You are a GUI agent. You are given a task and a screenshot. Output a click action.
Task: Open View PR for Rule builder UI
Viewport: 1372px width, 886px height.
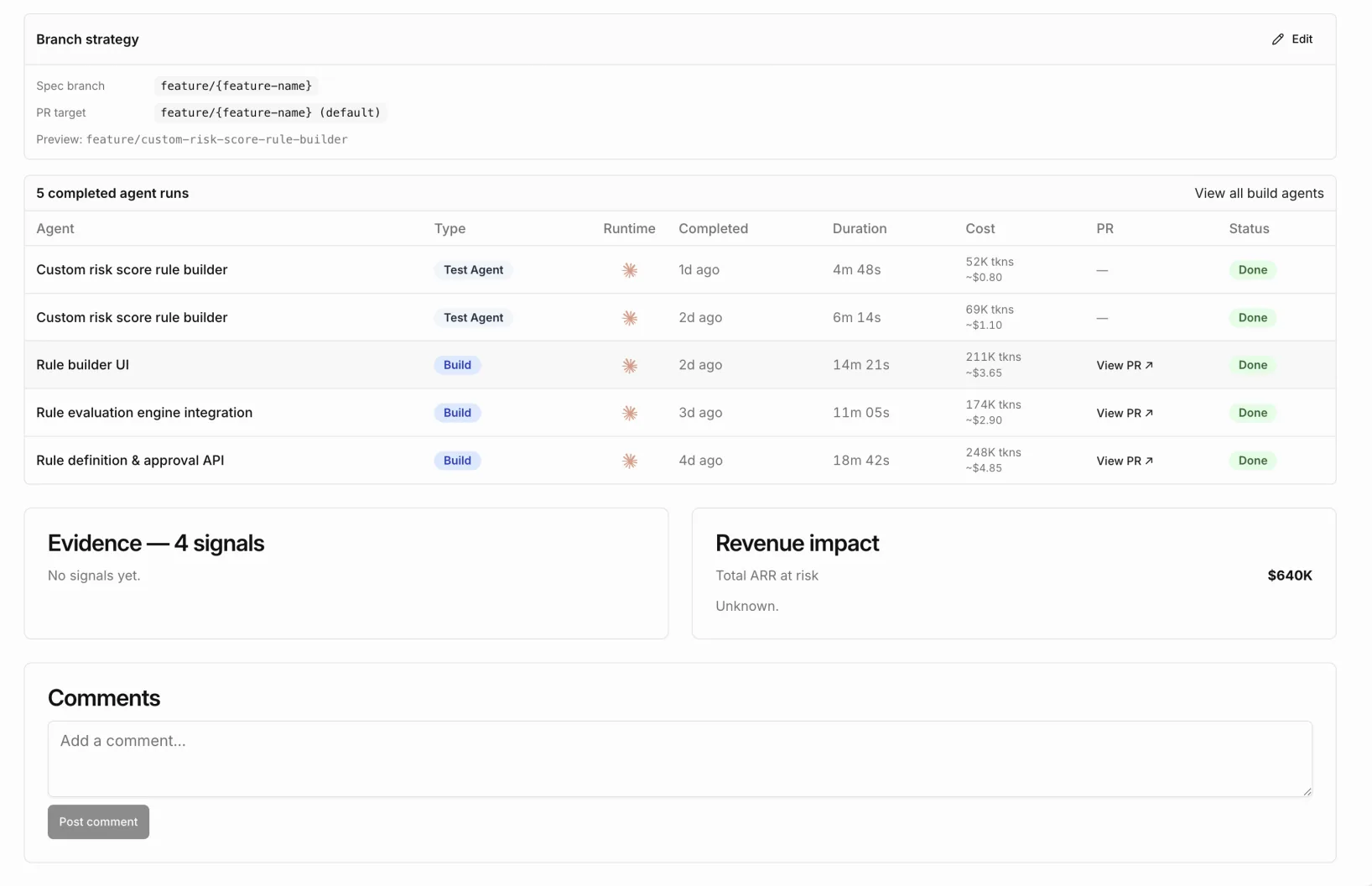click(x=1125, y=365)
